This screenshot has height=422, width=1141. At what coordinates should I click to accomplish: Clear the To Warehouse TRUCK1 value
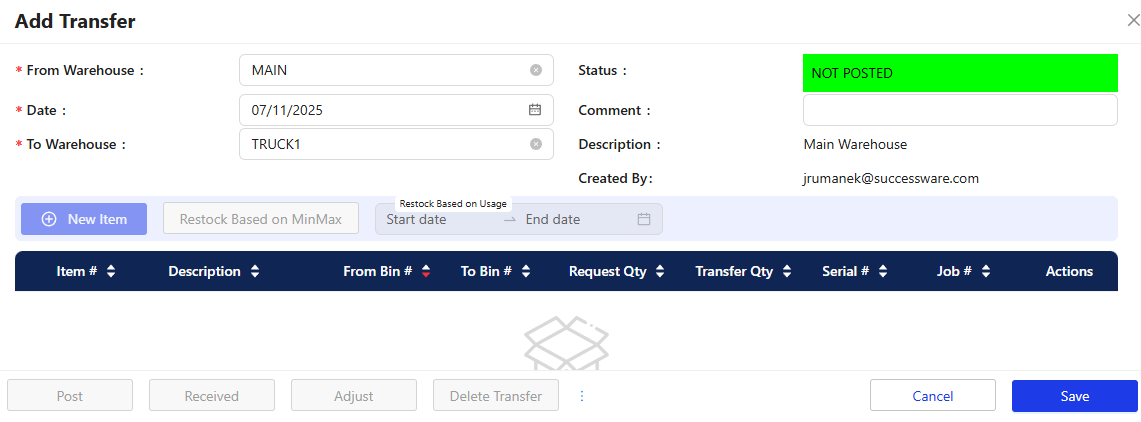point(535,144)
